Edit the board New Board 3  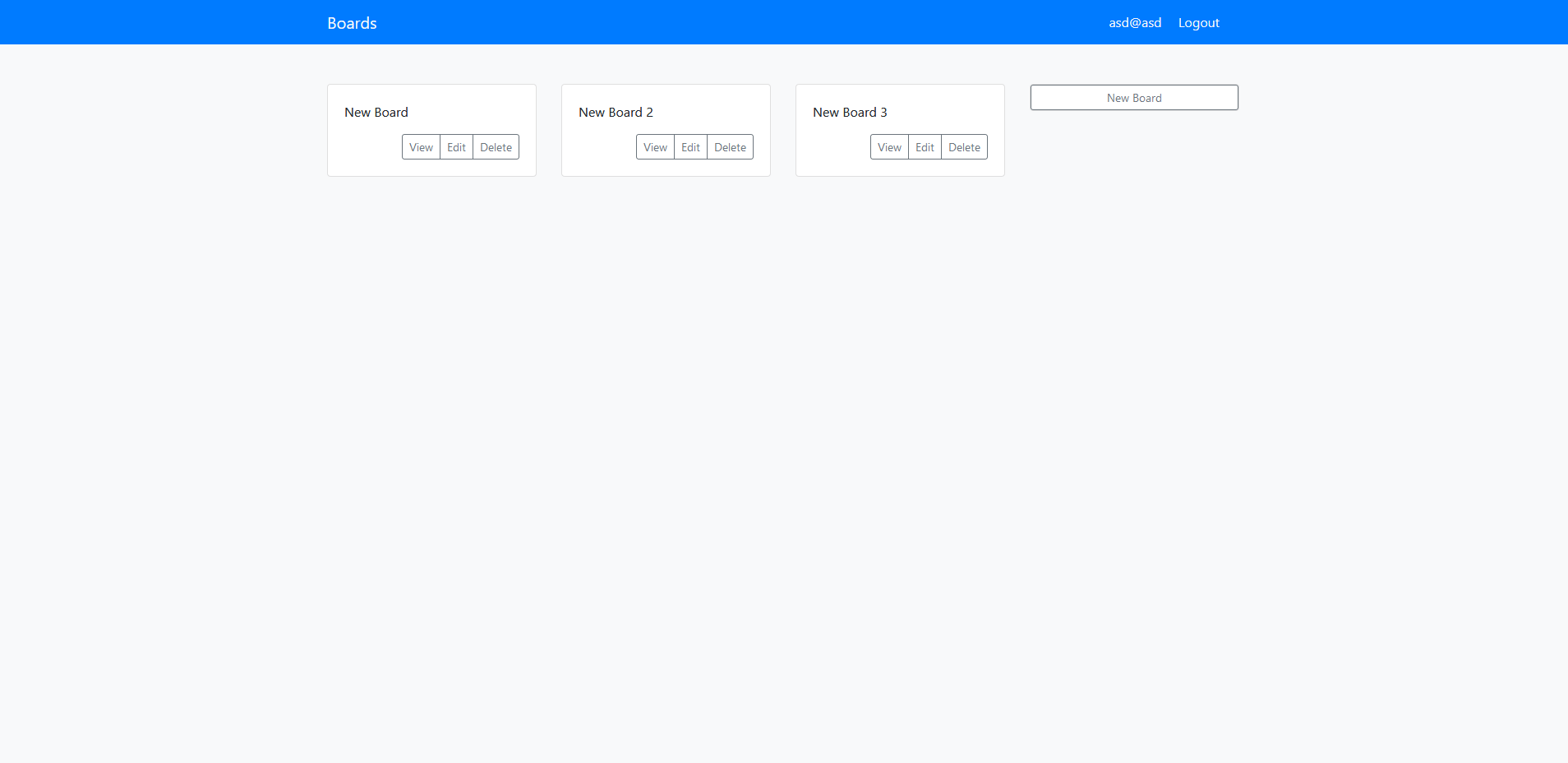(x=924, y=146)
